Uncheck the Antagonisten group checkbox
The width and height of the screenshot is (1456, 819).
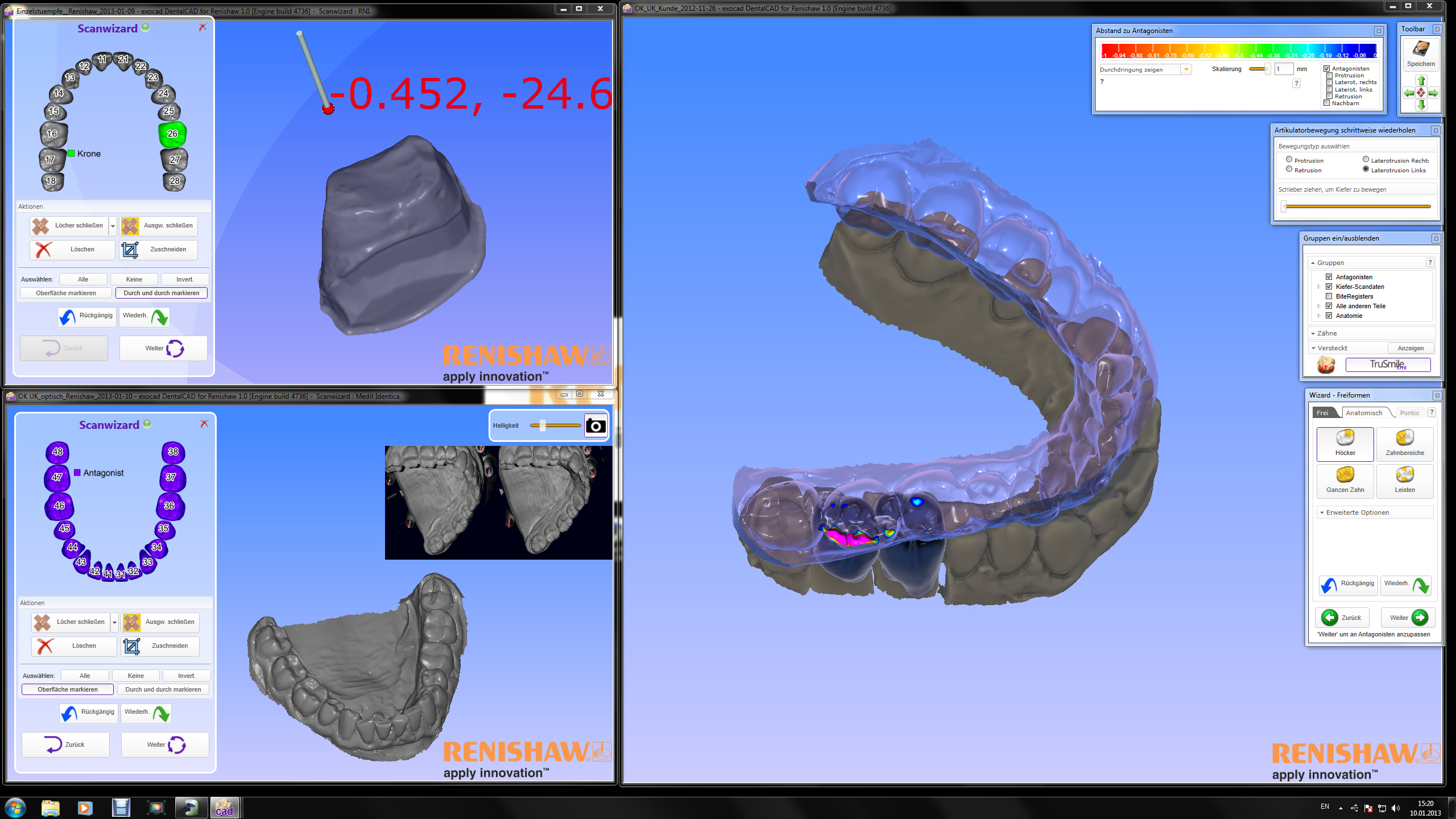click(1329, 277)
